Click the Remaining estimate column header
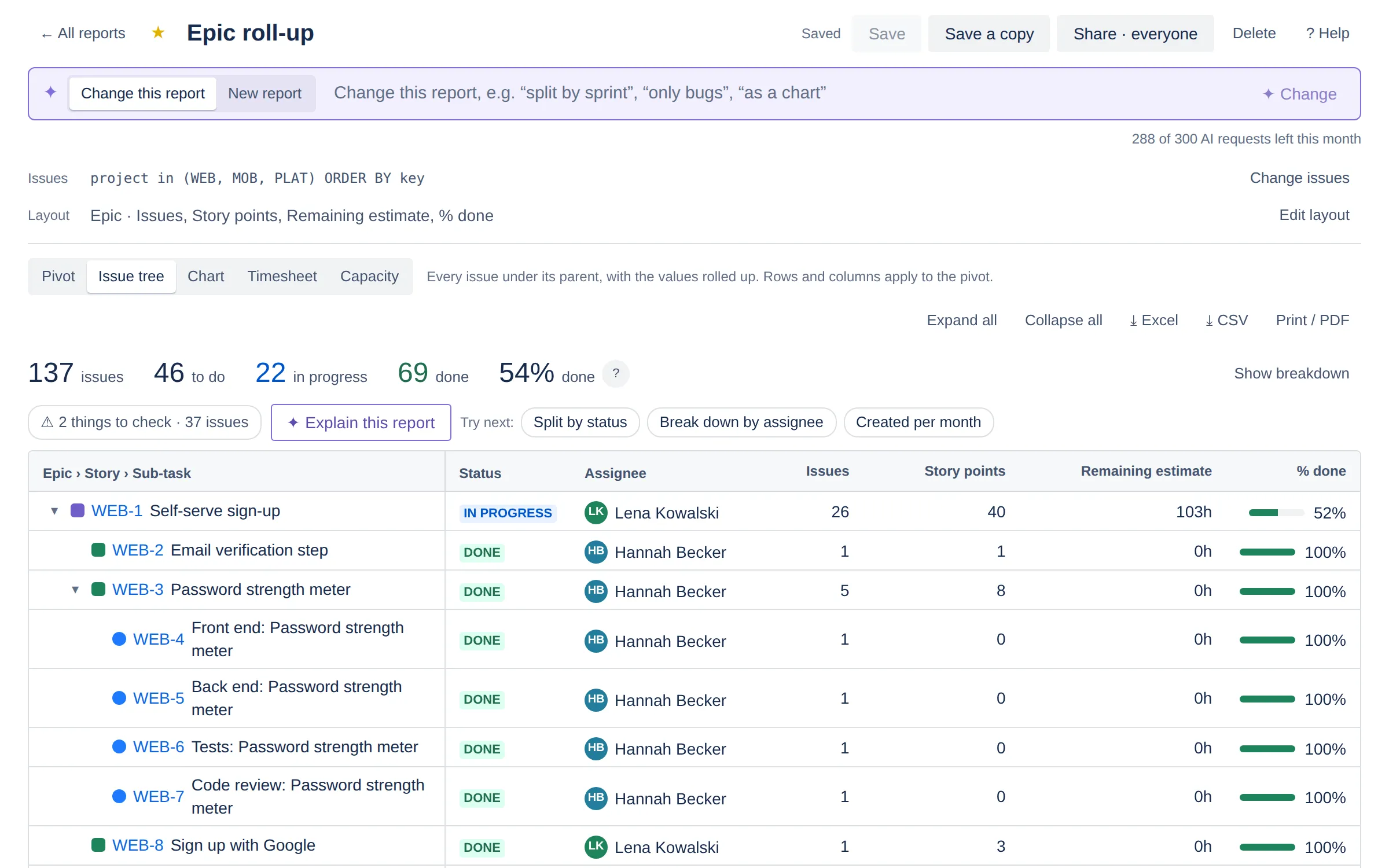Viewport: 1389px width, 868px height. [x=1146, y=471]
